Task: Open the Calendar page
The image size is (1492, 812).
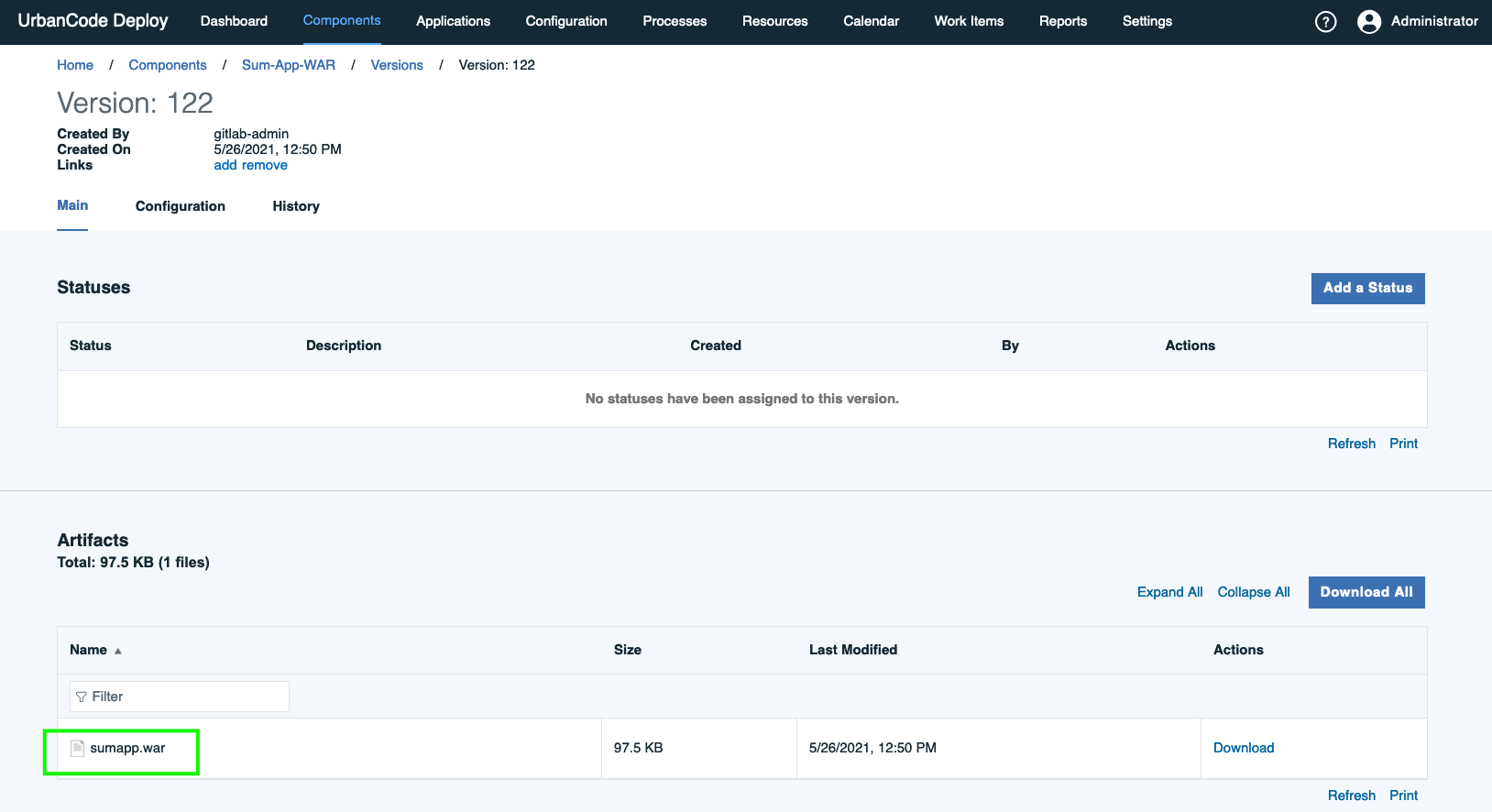Action: 871,21
